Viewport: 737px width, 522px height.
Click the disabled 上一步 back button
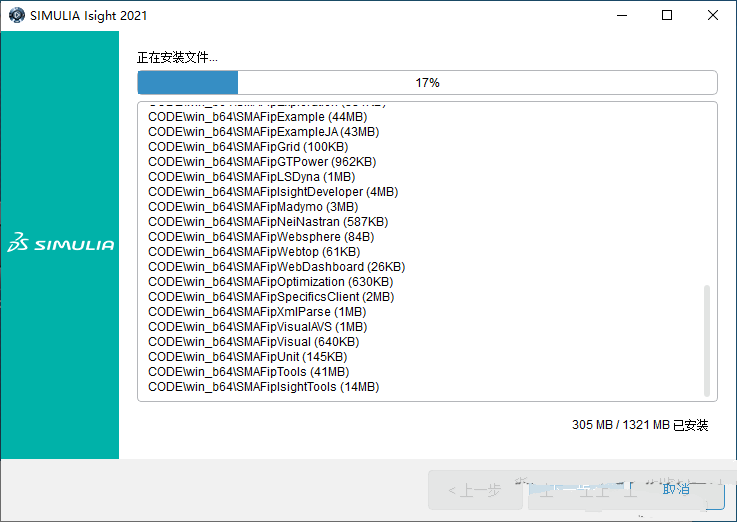[x=475, y=490]
